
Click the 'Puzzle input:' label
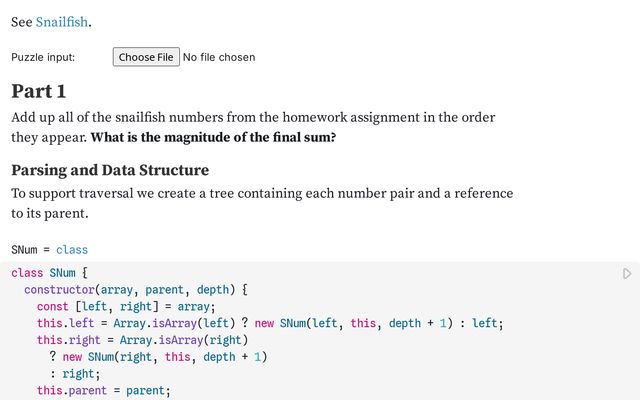point(43,58)
